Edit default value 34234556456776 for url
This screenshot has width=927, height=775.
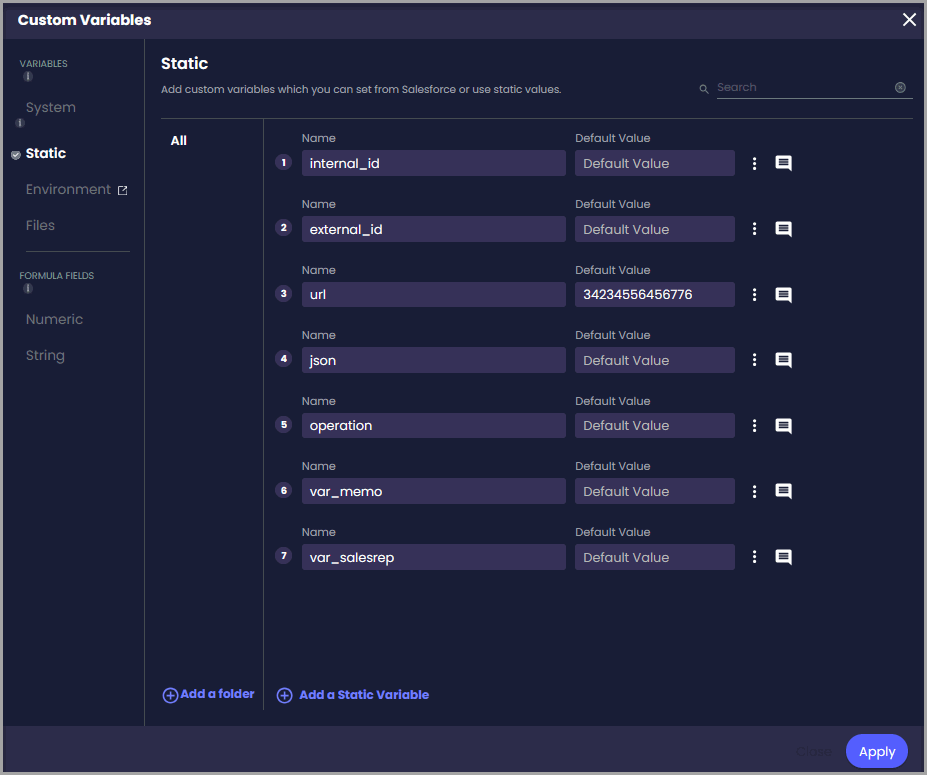click(654, 294)
